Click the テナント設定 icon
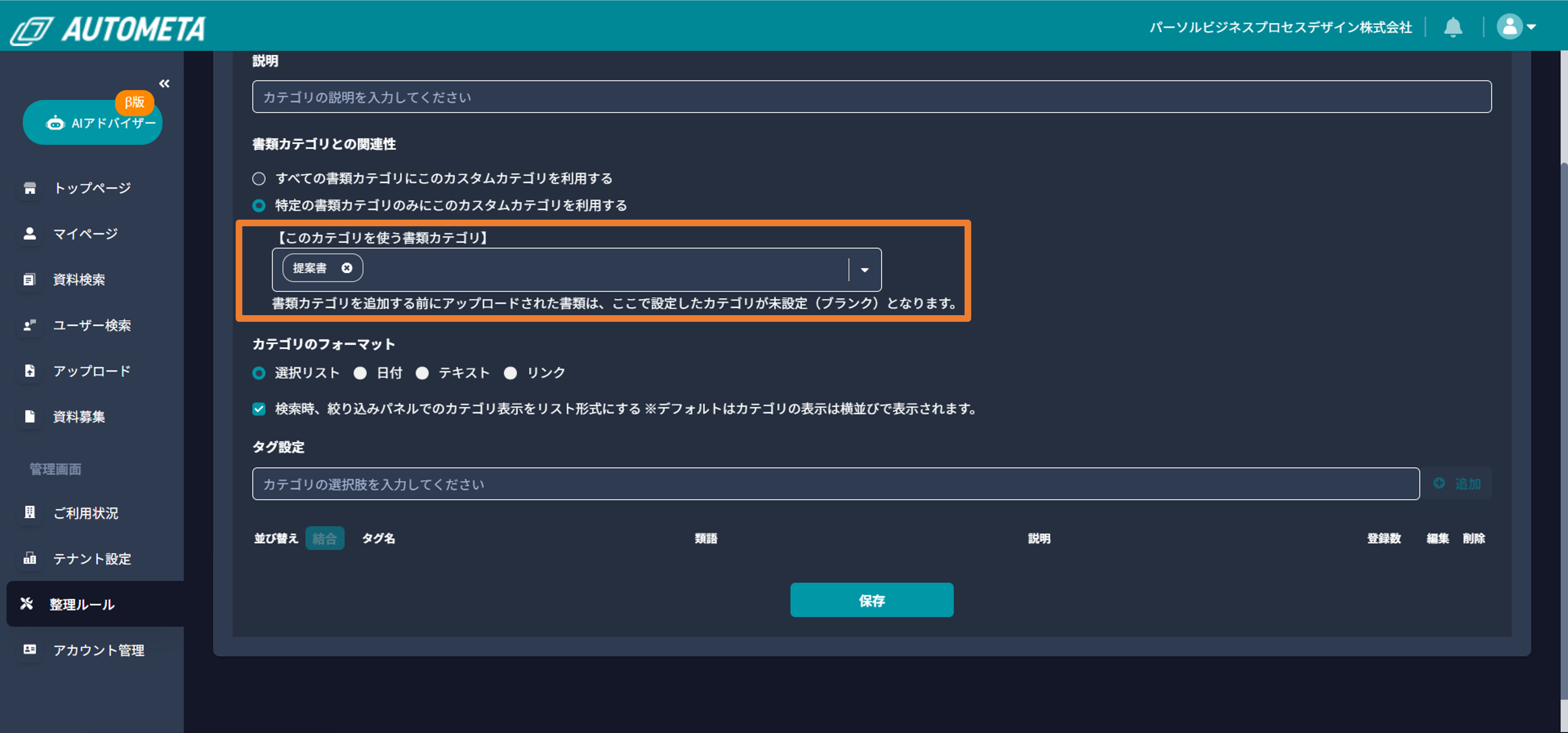1568x733 pixels. 30,558
